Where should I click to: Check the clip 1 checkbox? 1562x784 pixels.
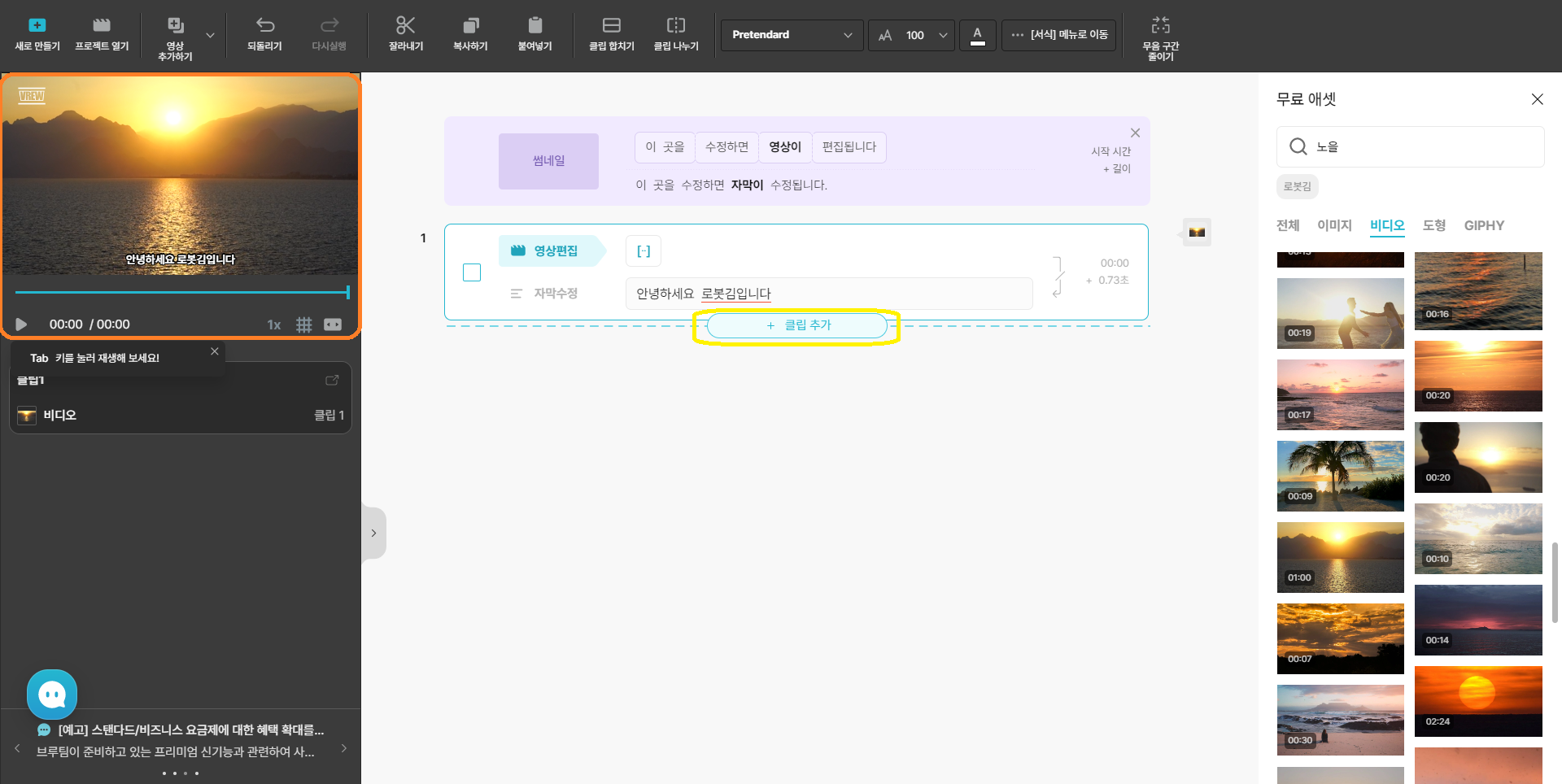472,272
